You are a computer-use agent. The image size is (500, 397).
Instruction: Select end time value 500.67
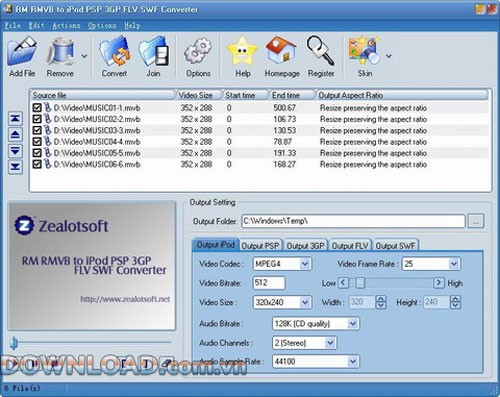tap(284, 108)
